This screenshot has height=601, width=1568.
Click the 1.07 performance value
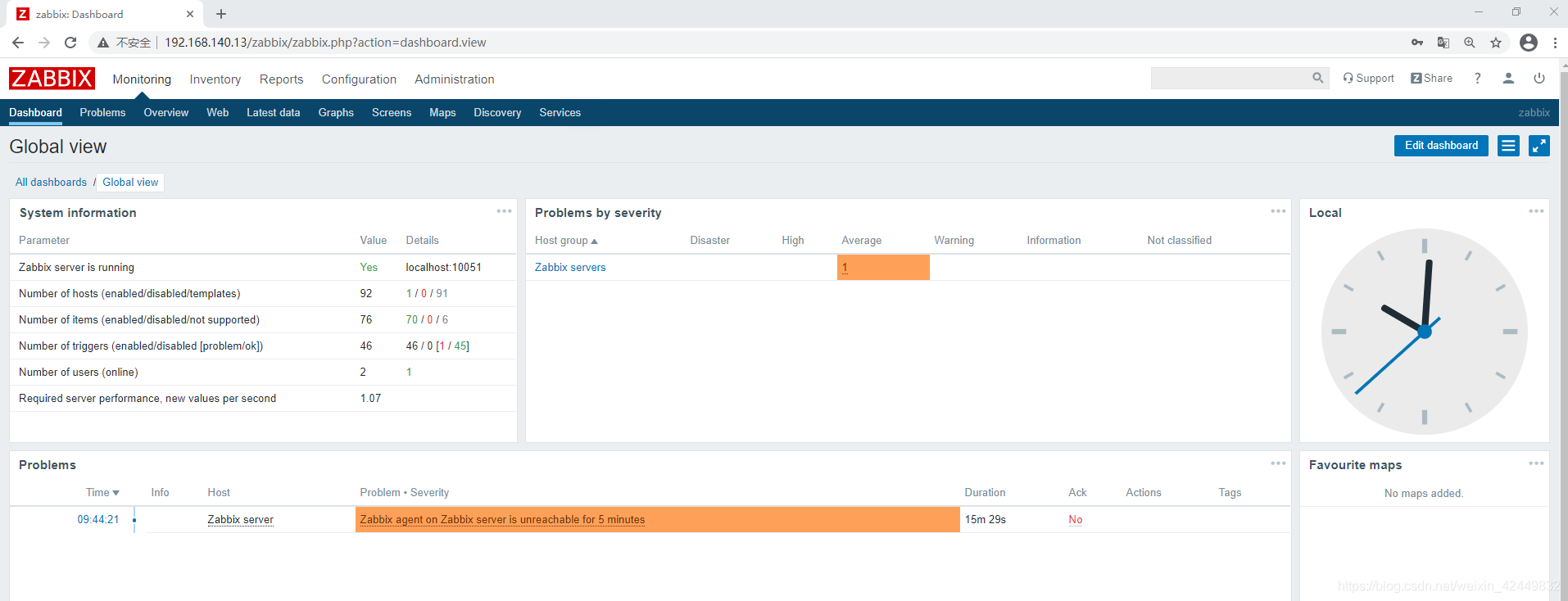point(370,399)
